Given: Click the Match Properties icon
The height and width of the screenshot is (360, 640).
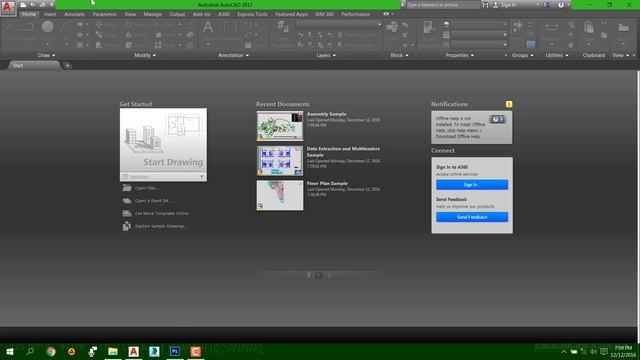Looking at the screenshot, I should [x=428, y=27].
